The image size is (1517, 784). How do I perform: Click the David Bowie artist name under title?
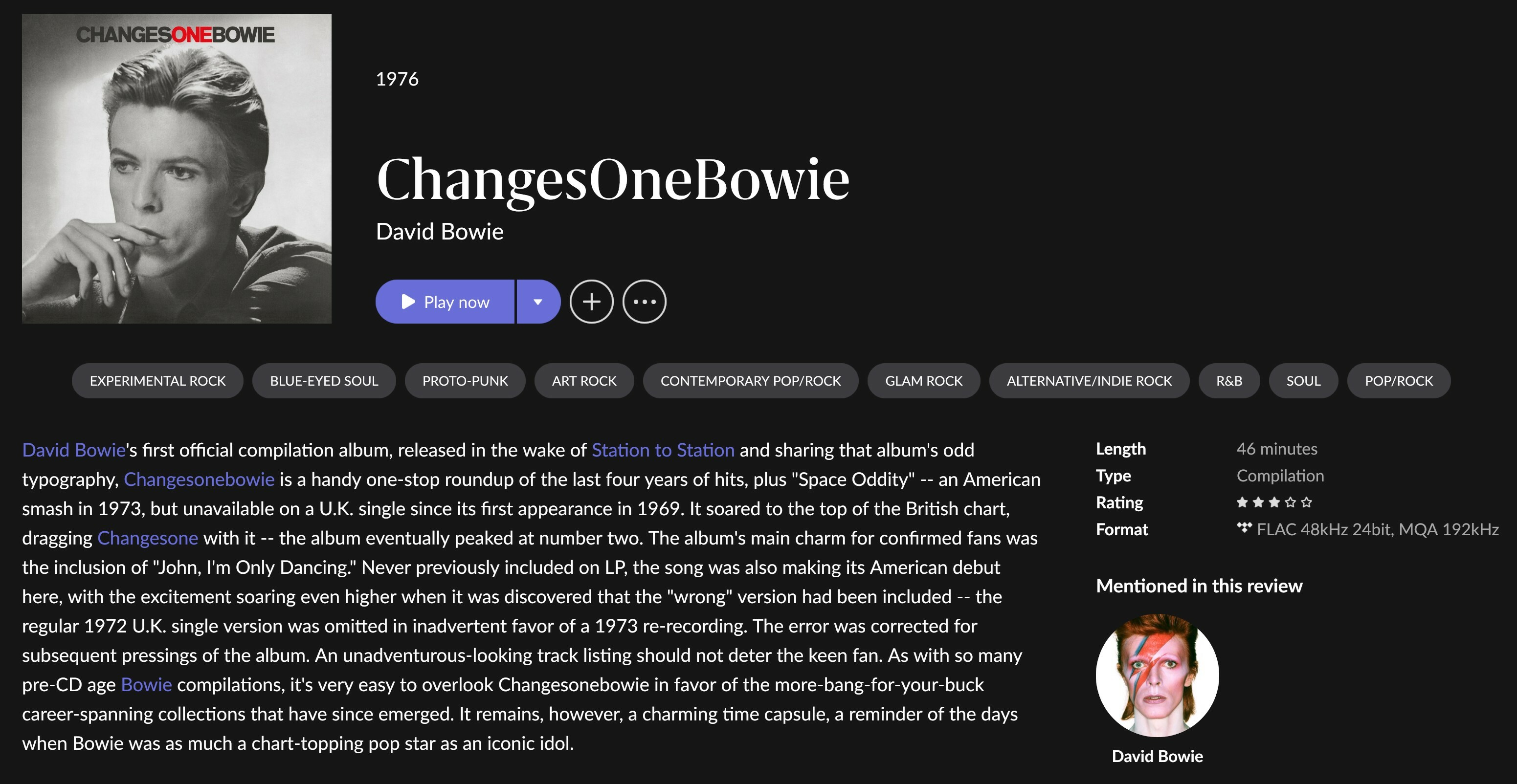[x=440, y=231]
